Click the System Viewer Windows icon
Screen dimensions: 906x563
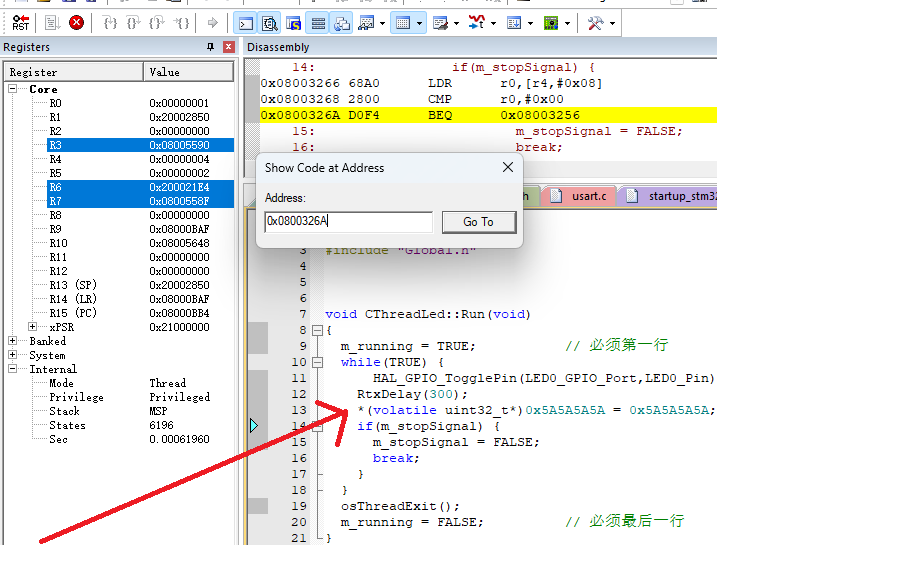coord(551,23)
